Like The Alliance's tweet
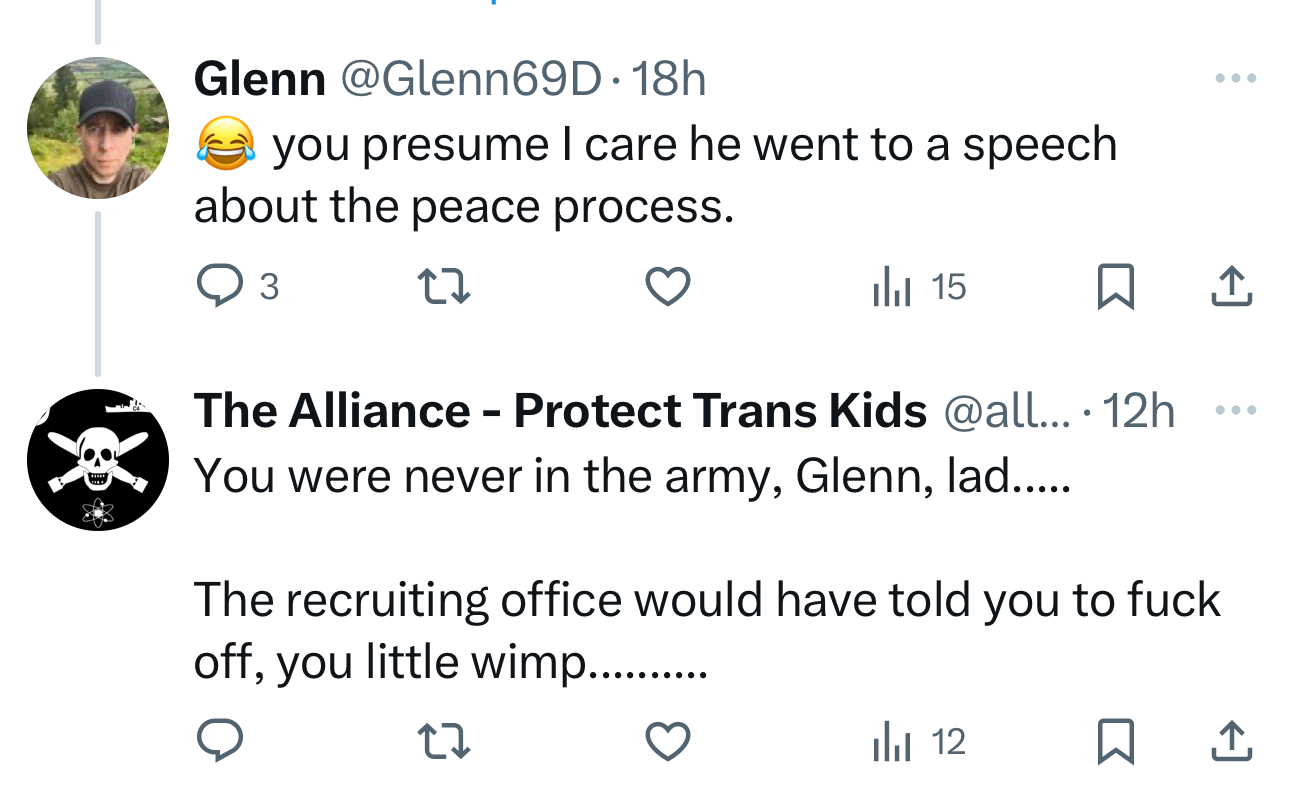The height and width of the screenshot is (798, 1290). click(667, 742)
